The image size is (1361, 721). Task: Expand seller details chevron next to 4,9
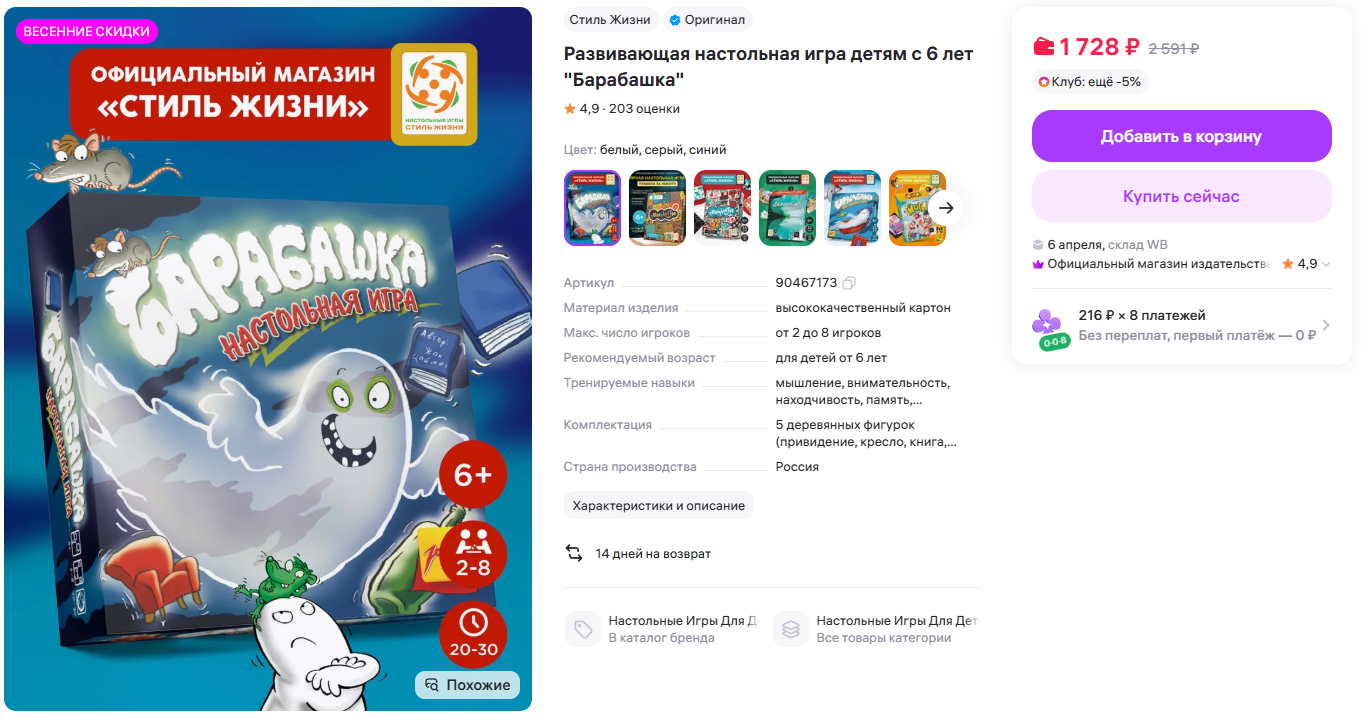pos(1326,264)
